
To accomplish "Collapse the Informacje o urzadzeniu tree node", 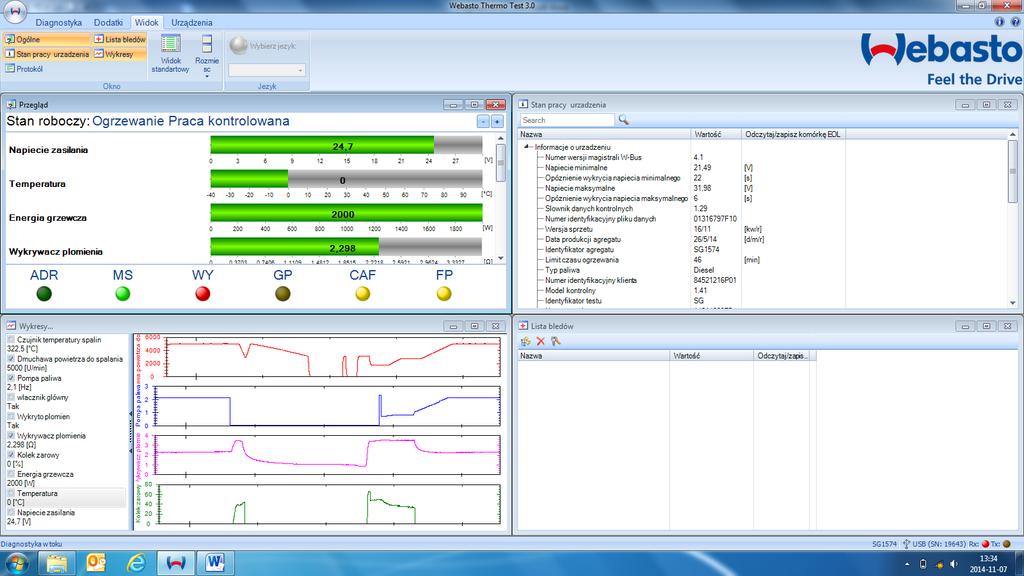I will [526, 147].
